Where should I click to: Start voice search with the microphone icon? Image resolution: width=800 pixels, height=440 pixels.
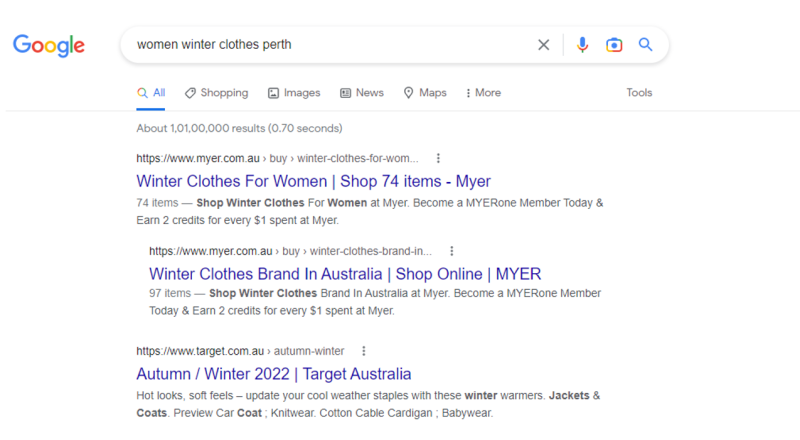click(x=582, y=45)
